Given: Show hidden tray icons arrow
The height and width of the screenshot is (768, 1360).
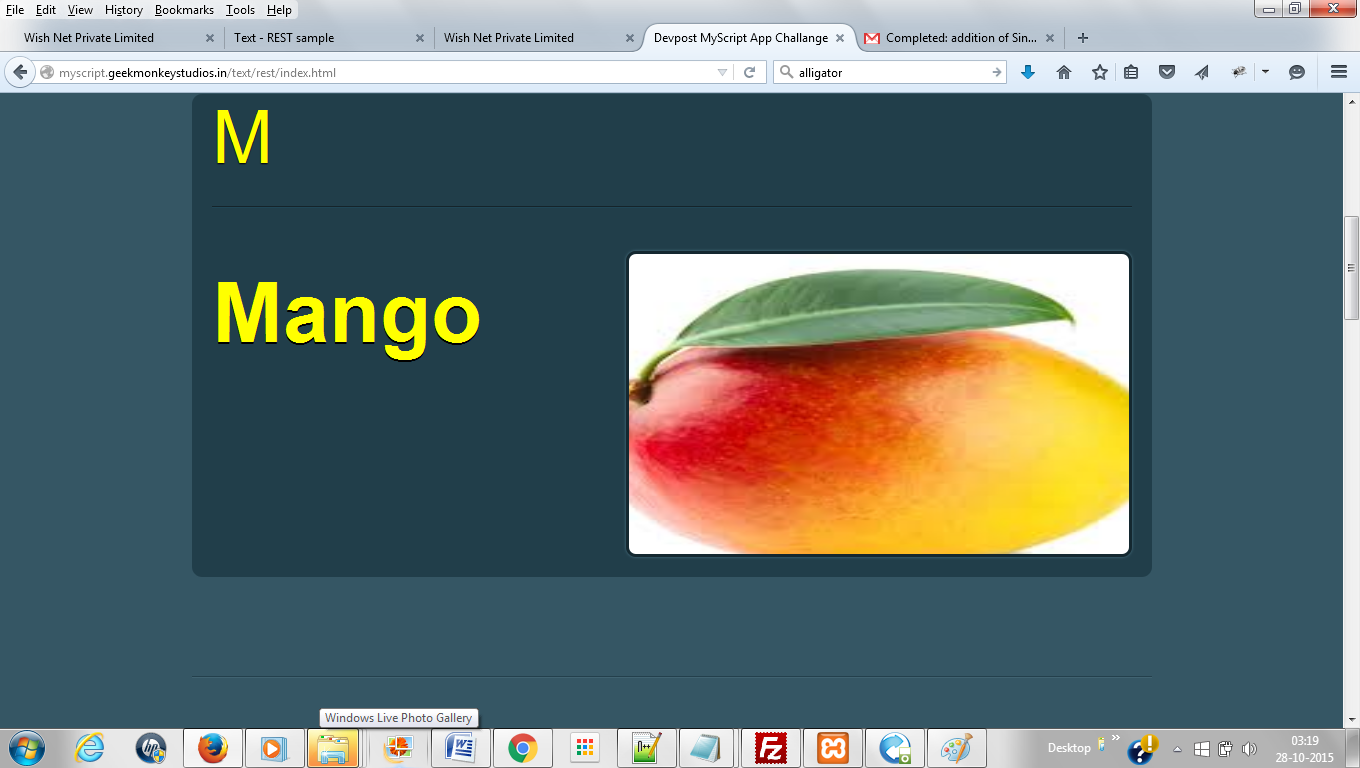Looking at the screenshot, I should (x=1177, y=748).
